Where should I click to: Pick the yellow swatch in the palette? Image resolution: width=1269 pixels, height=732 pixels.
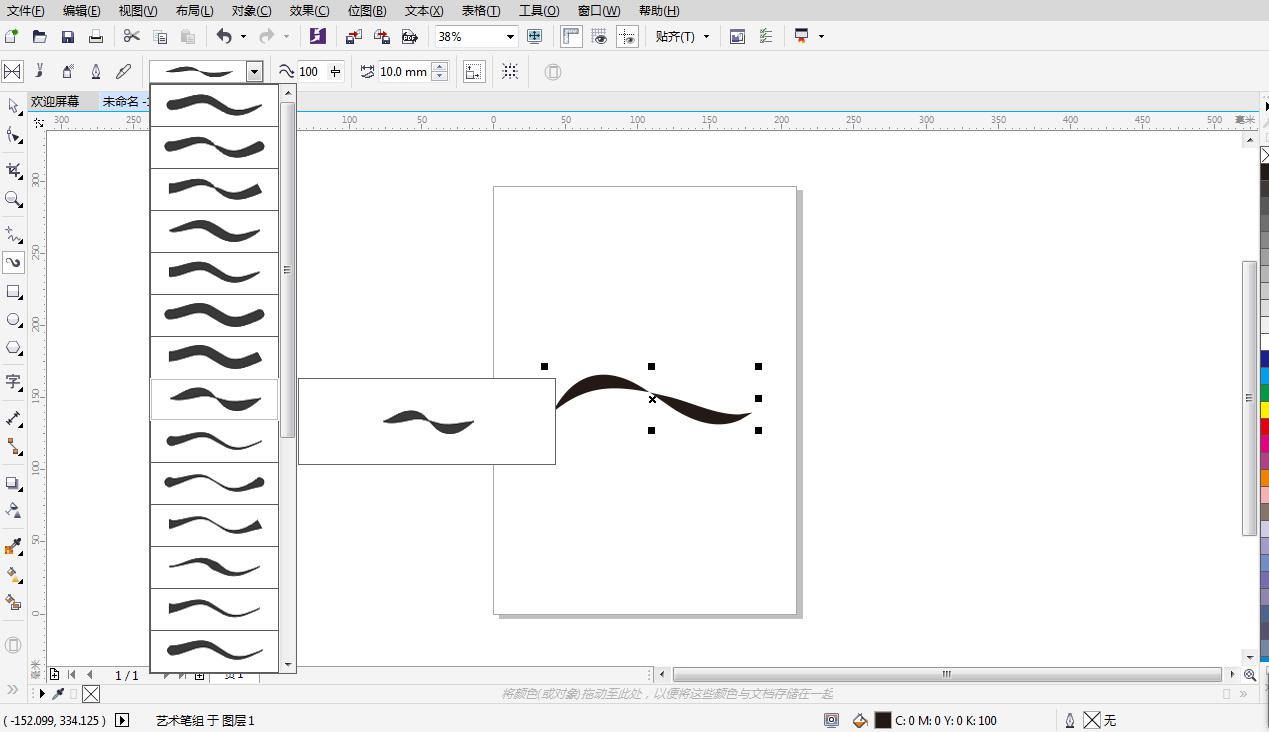coord(1264,409)
